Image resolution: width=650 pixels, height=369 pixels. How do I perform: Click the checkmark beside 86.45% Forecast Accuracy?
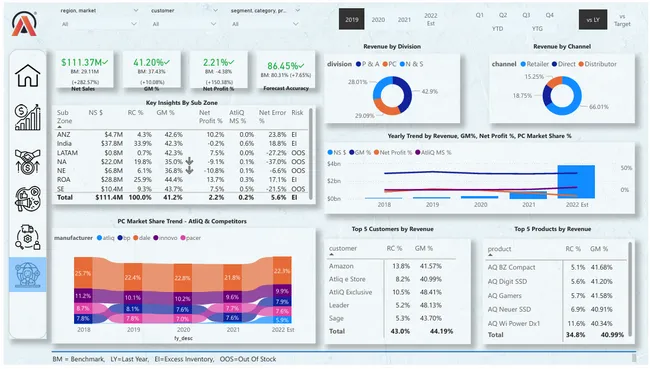point(301,66)
